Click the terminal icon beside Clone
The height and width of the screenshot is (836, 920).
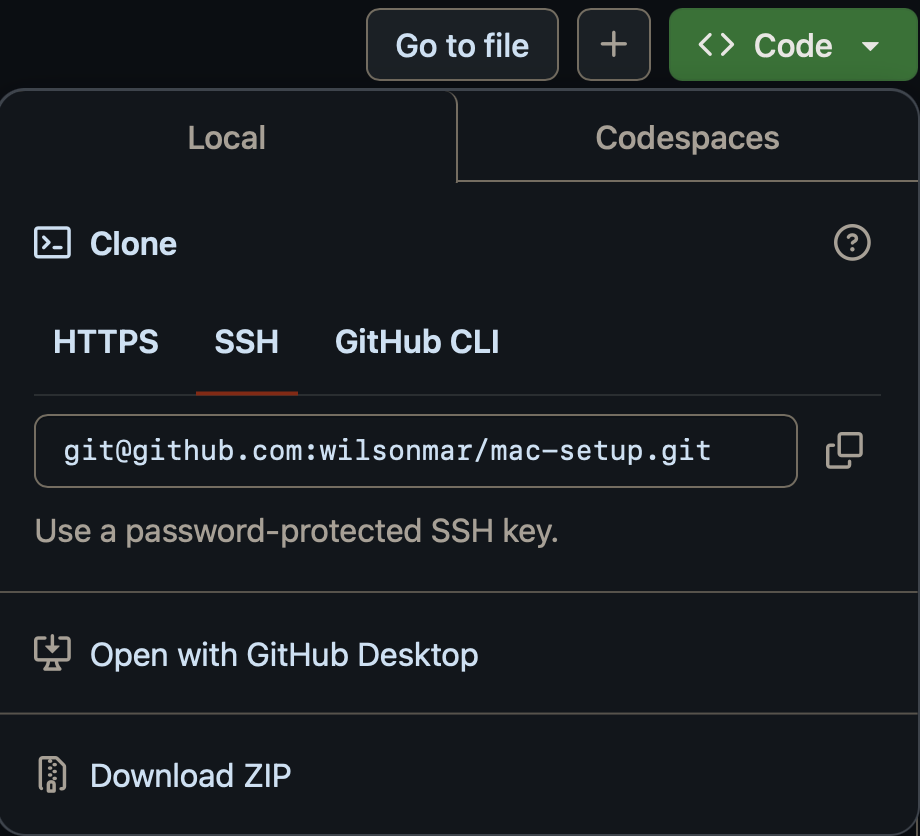tap(52, 243)
